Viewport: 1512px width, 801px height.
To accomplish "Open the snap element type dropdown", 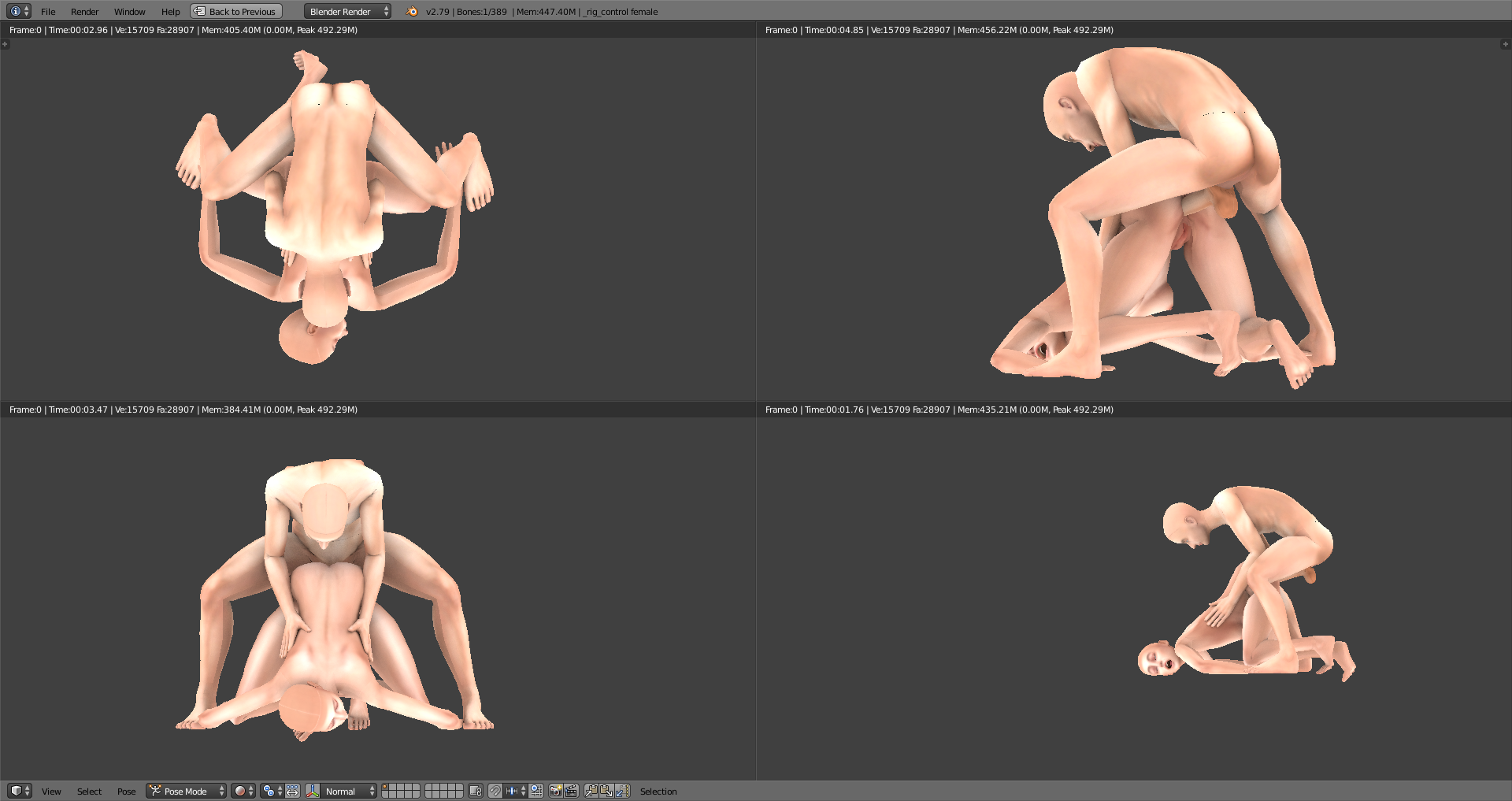I will [516, 791].
